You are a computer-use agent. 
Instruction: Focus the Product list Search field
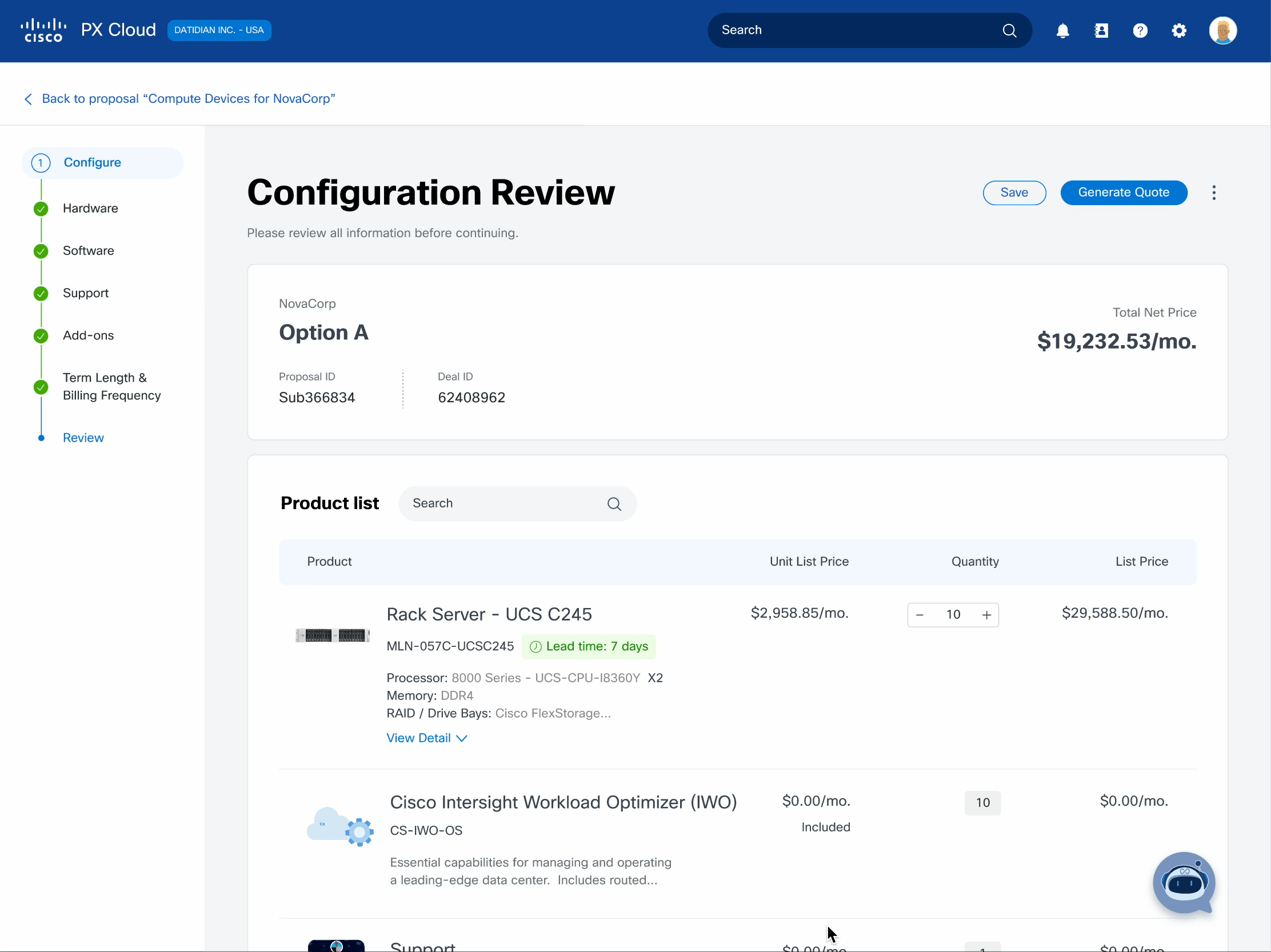click(x=517, y=504)
